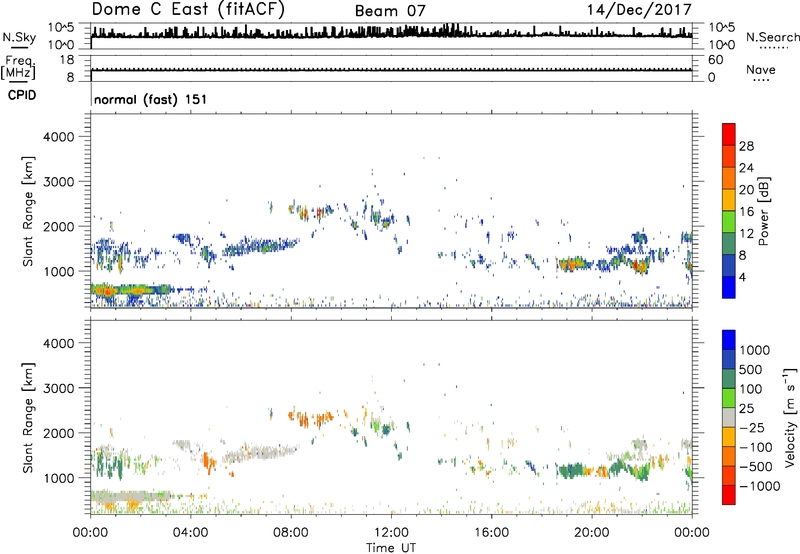The width and height of the screenshot is (800, 554).
Task: Click the '12:00' time axis label
Action: [391, 533]
